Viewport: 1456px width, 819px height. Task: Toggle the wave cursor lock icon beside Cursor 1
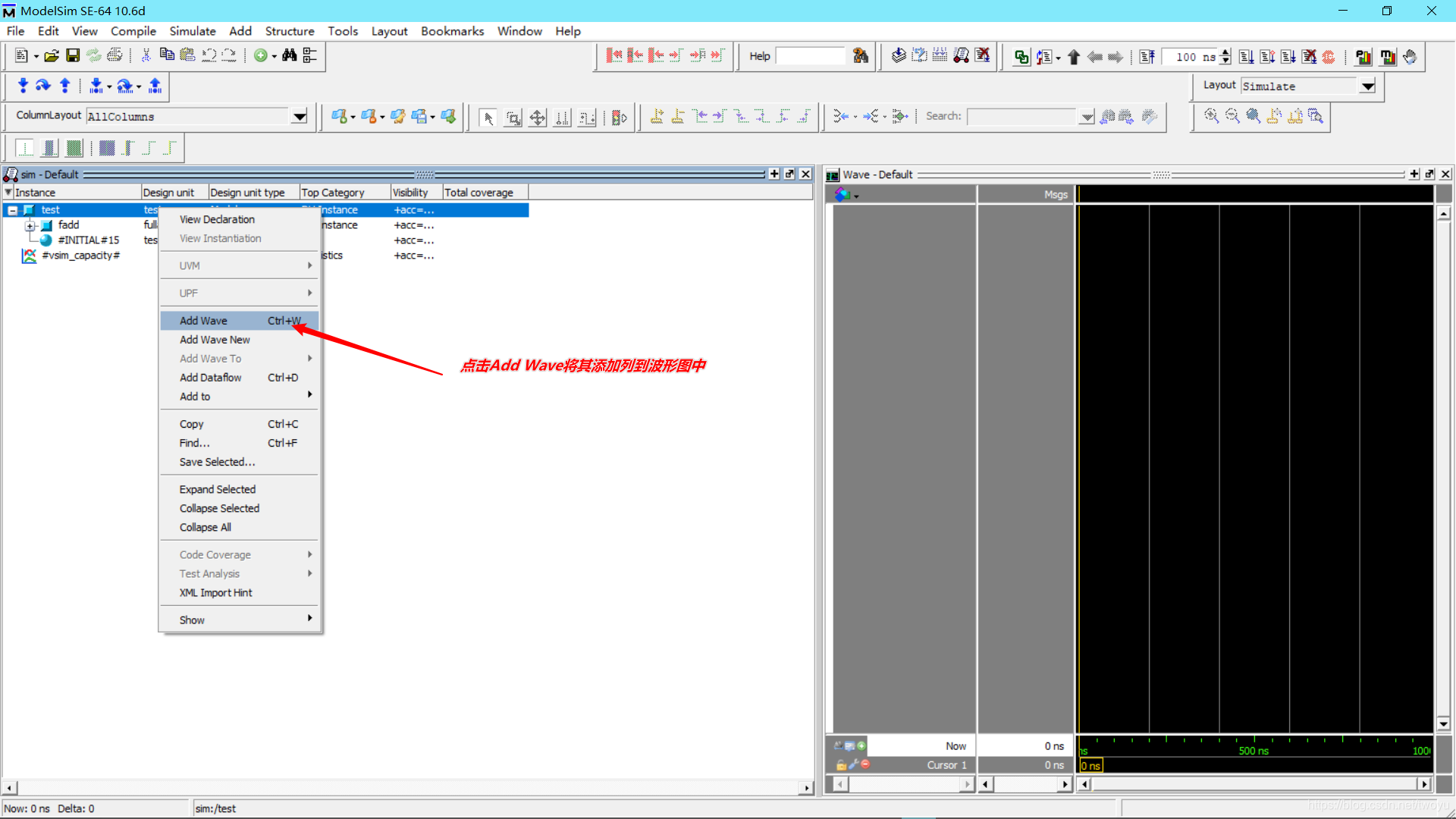click(x=841, y=764)
